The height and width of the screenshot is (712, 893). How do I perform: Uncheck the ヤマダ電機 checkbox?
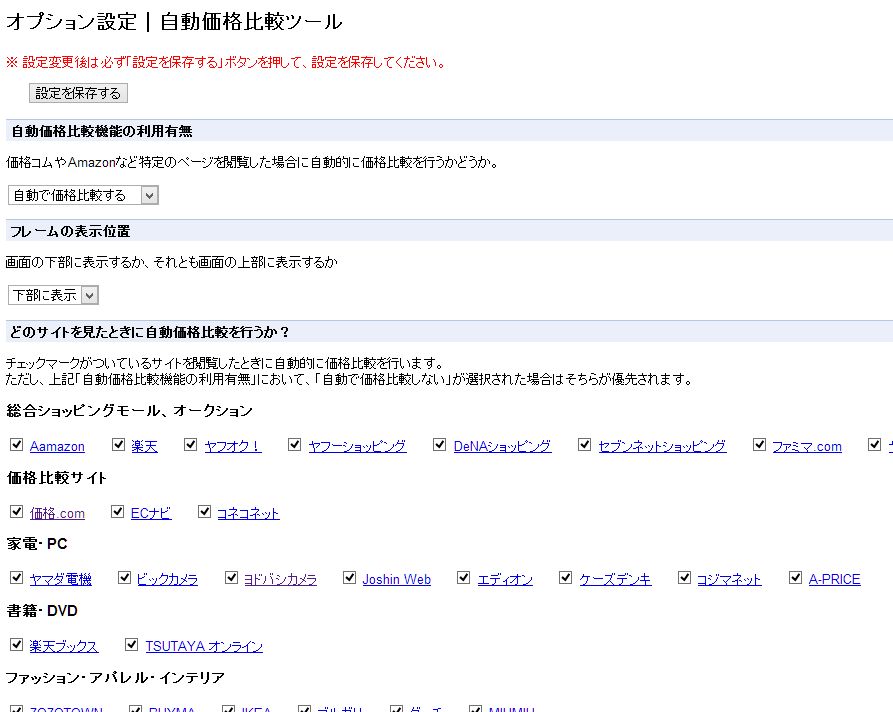point(17,578)
